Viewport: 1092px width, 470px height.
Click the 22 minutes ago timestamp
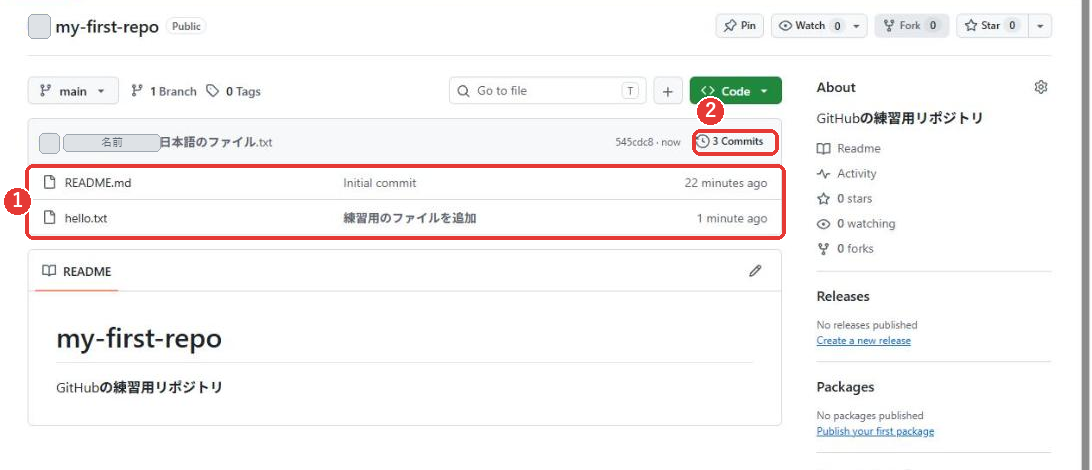[x=726, y=183]
